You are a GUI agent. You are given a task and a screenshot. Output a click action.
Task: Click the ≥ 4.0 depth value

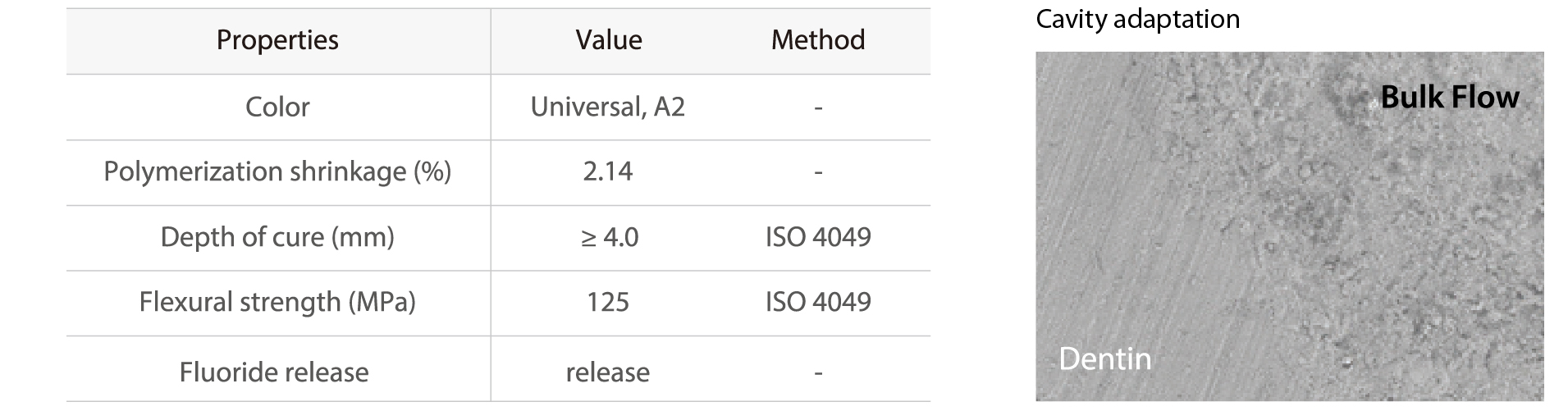click(x=609, y=237)
